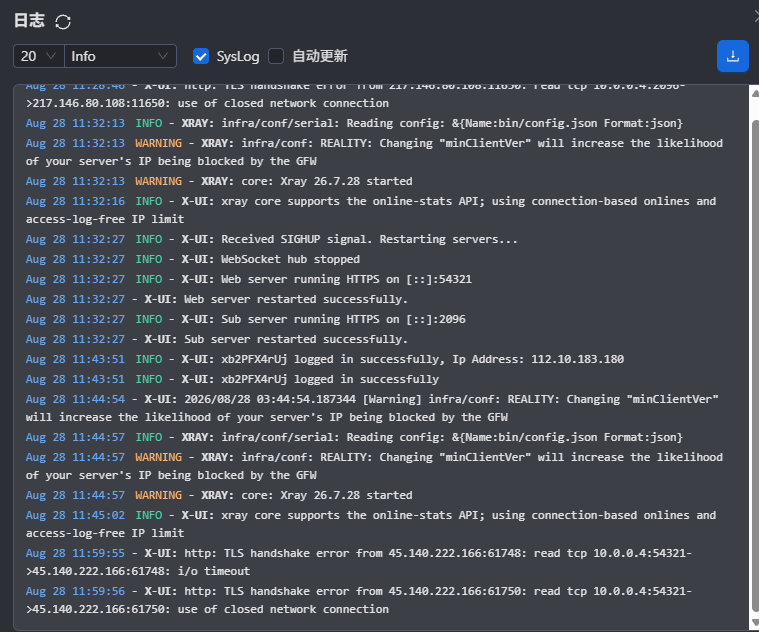Click the 11:44:54 log entry dated 2026/08/28
759x632 pixels.
click(x=372, y=408)
